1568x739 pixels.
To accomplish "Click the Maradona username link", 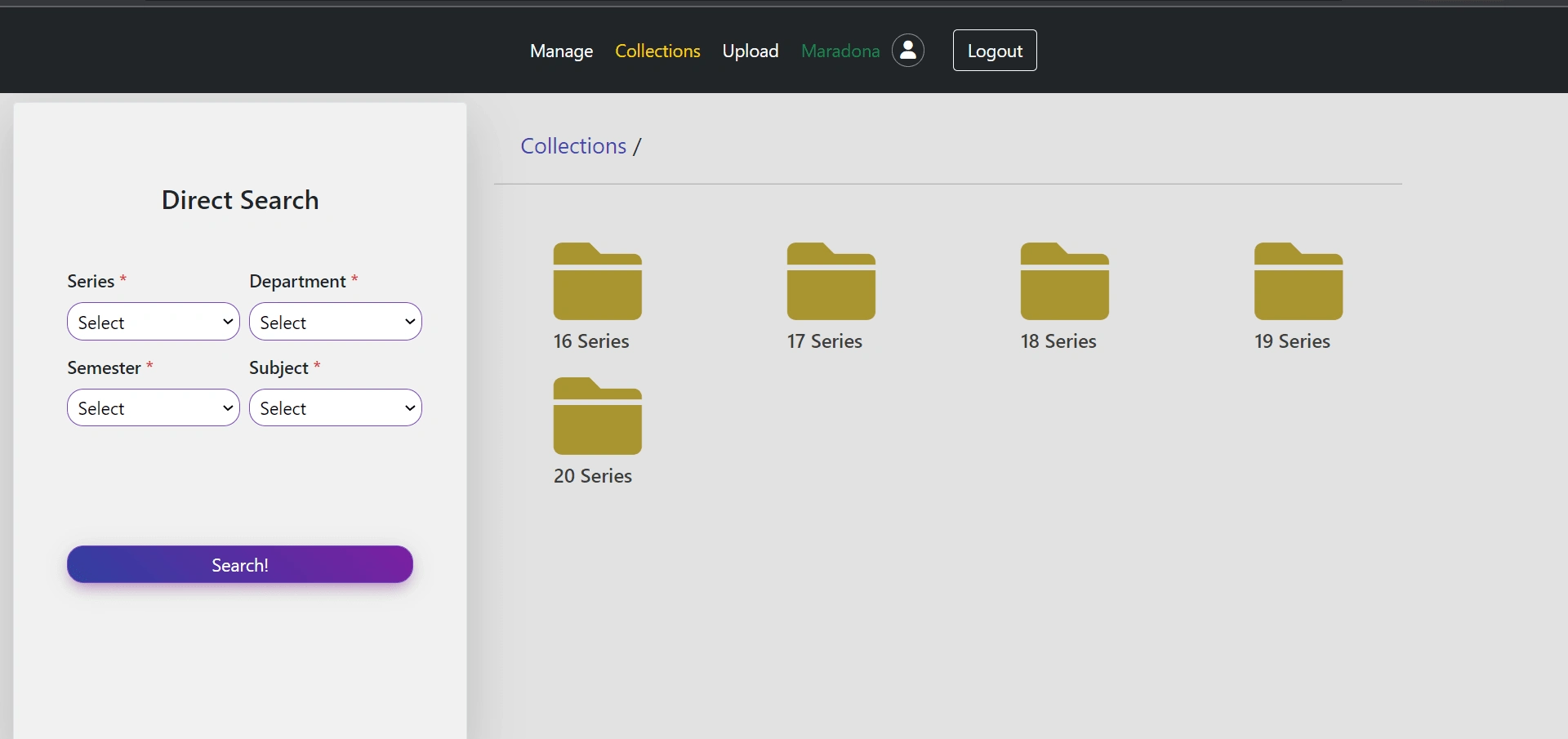I will (x=840, y=51).
